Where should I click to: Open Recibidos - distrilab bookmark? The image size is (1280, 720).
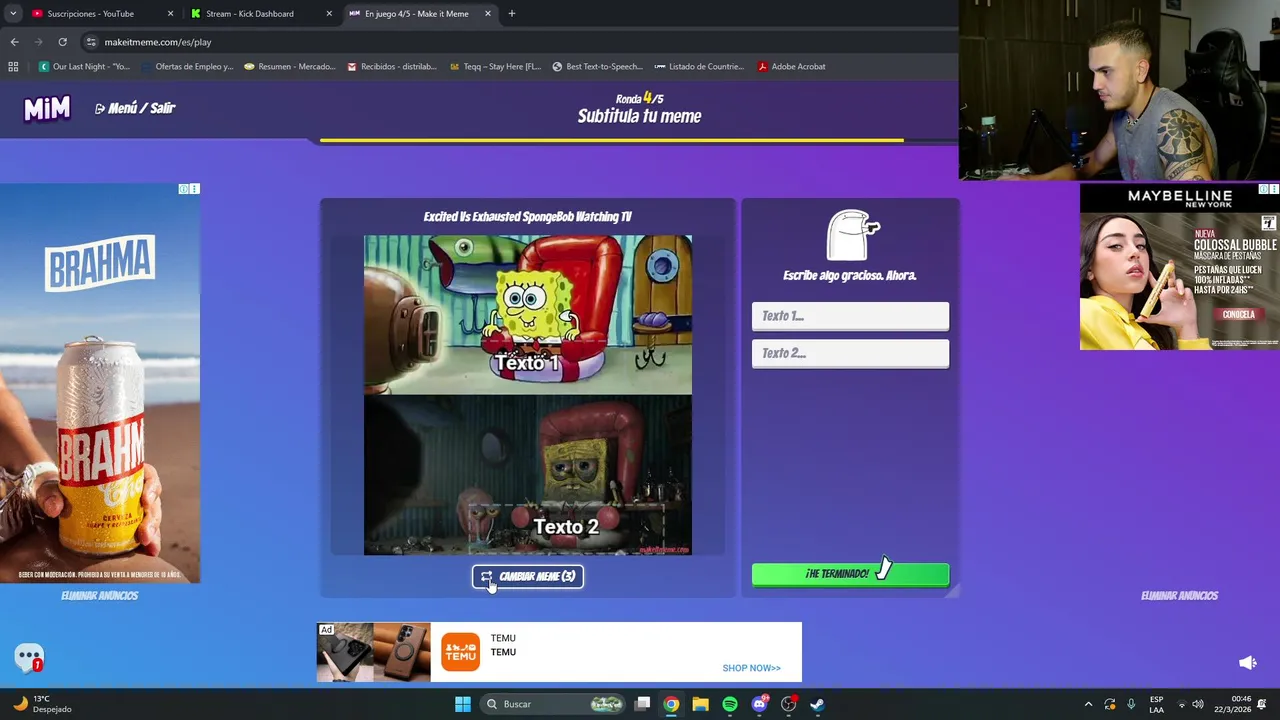pos(391,67)
